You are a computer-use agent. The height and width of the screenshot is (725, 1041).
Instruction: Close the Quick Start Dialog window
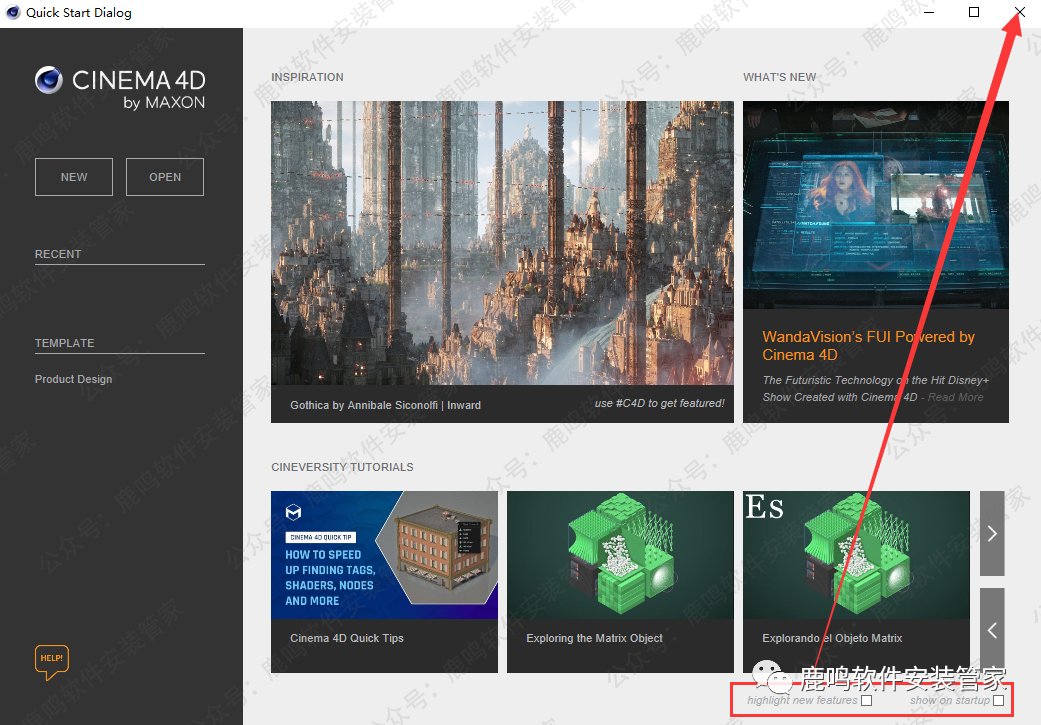1019,12
